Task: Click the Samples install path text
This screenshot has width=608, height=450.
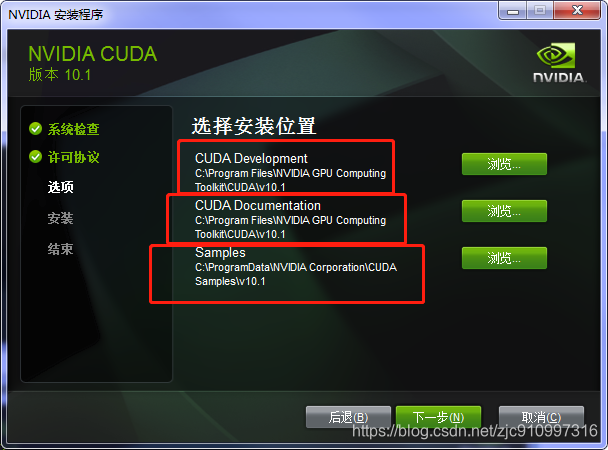Action: pos(296,274)
